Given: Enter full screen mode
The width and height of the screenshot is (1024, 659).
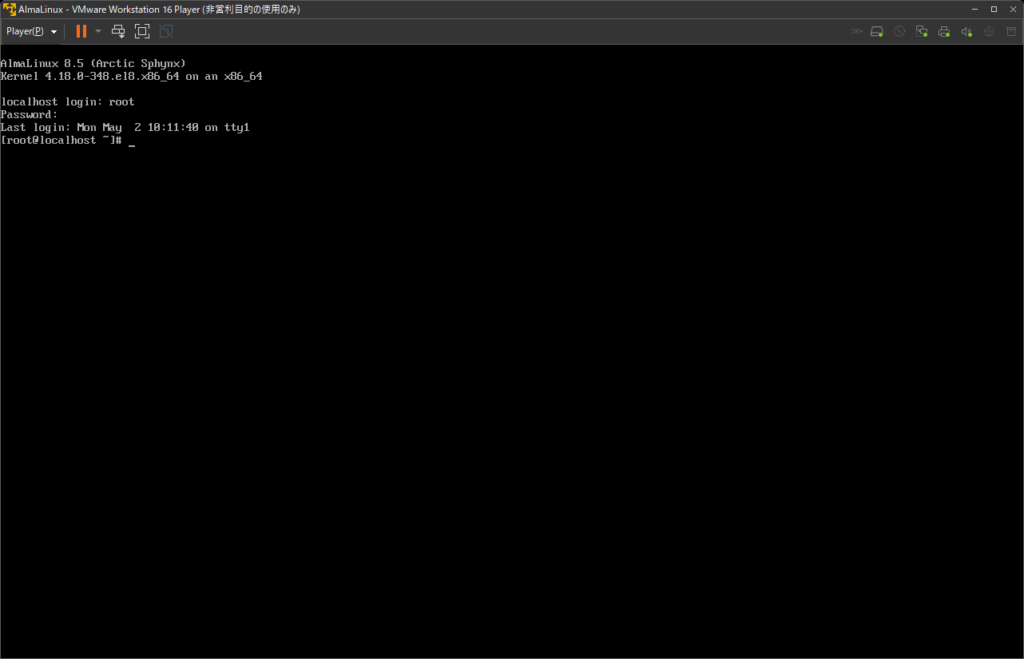Looking at the screenshot, I should pos(142,31).
